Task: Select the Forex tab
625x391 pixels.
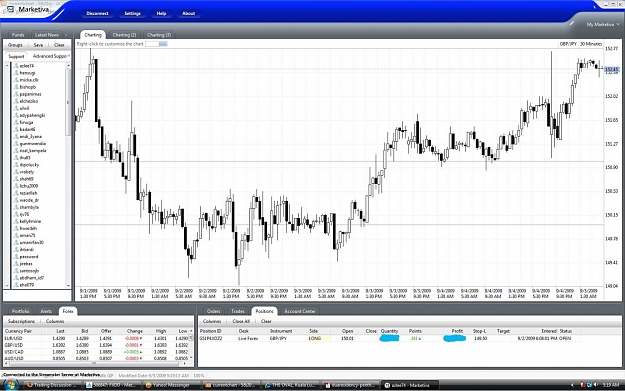Action: click(x=68, y=311)
